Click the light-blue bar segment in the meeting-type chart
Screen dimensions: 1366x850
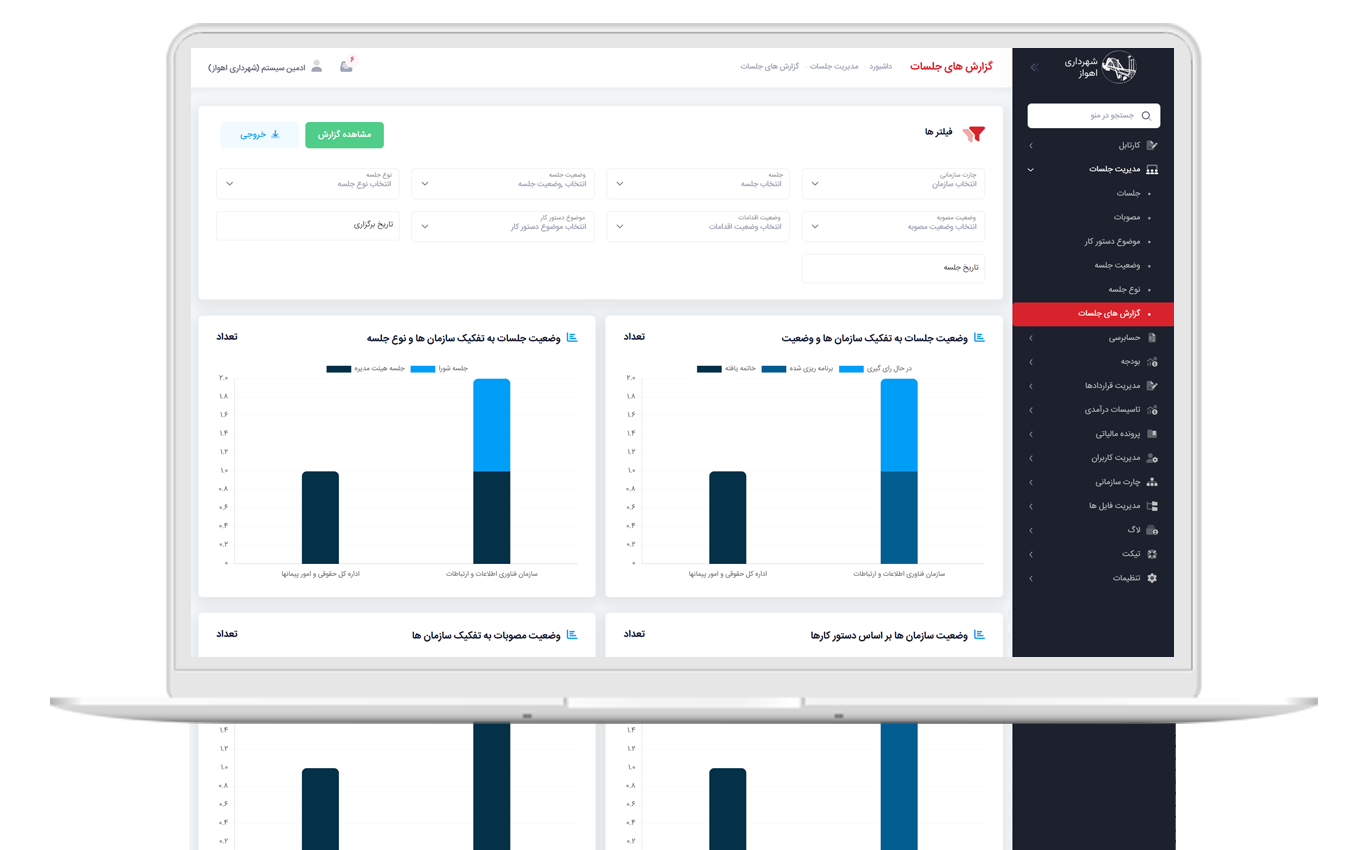click(492, 425)
